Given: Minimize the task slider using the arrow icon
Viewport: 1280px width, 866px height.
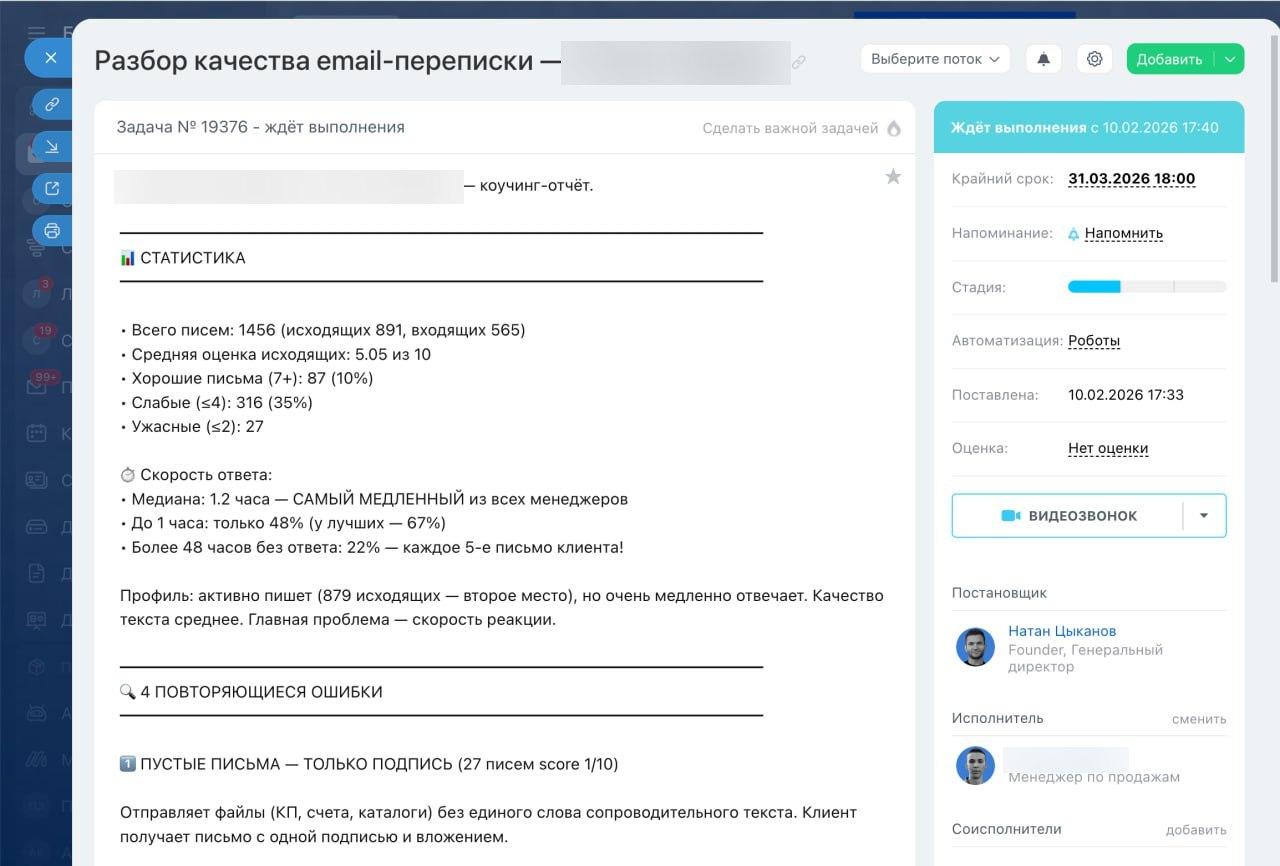Looking at the screenshot, I should coord(52,147).
